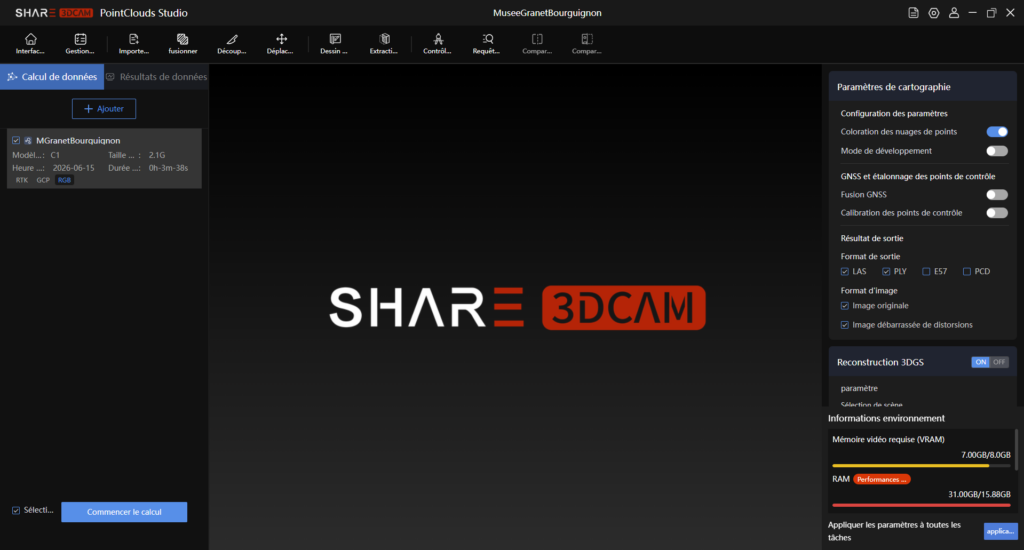Click the Reconstruction 3DGS heading
Image resolution: width=1024 pixels, height=550 pixels.
tap(880, 363)
